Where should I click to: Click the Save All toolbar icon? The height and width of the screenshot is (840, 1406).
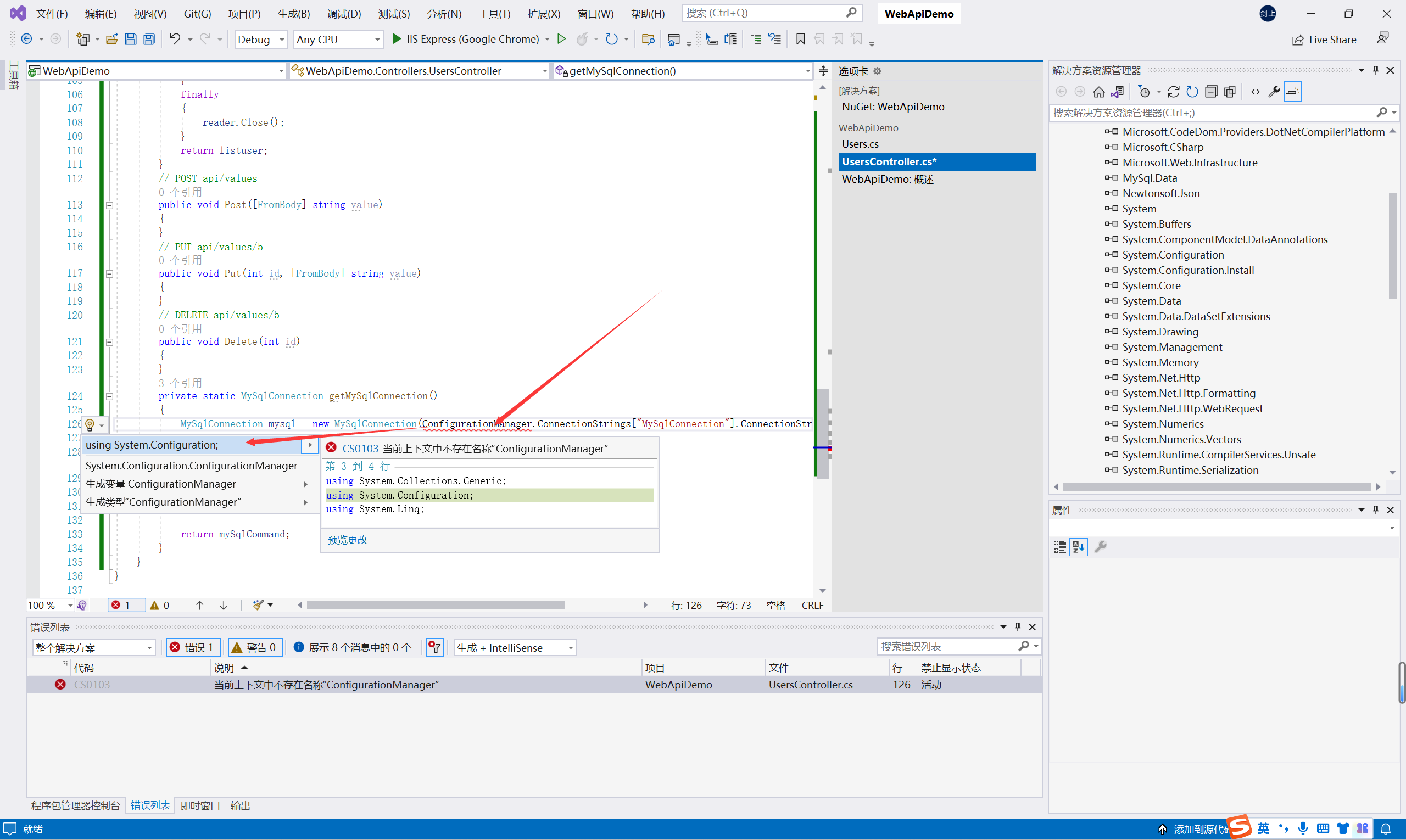coord(149,39)
